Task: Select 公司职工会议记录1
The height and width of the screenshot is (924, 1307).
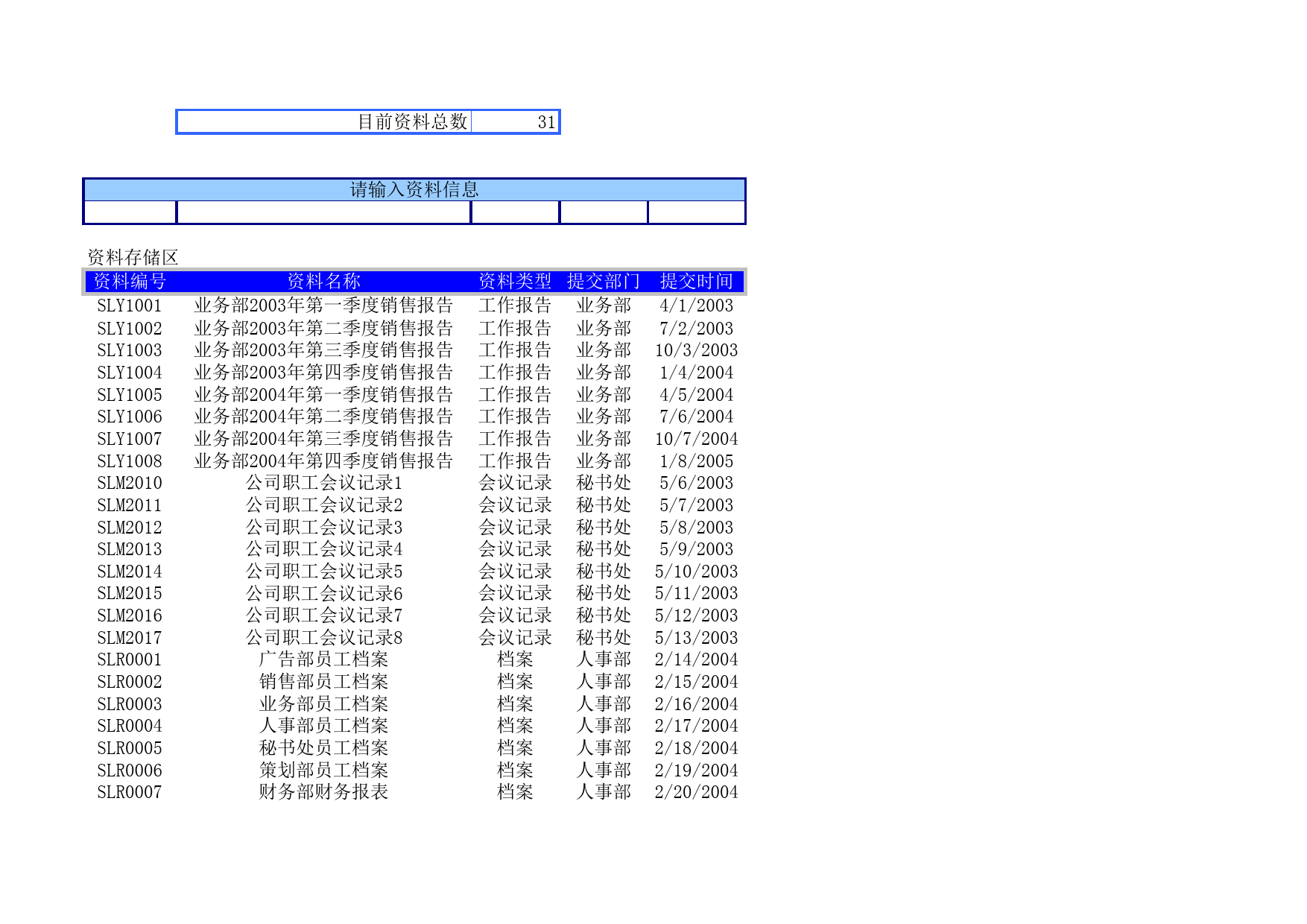Action: 324,483
